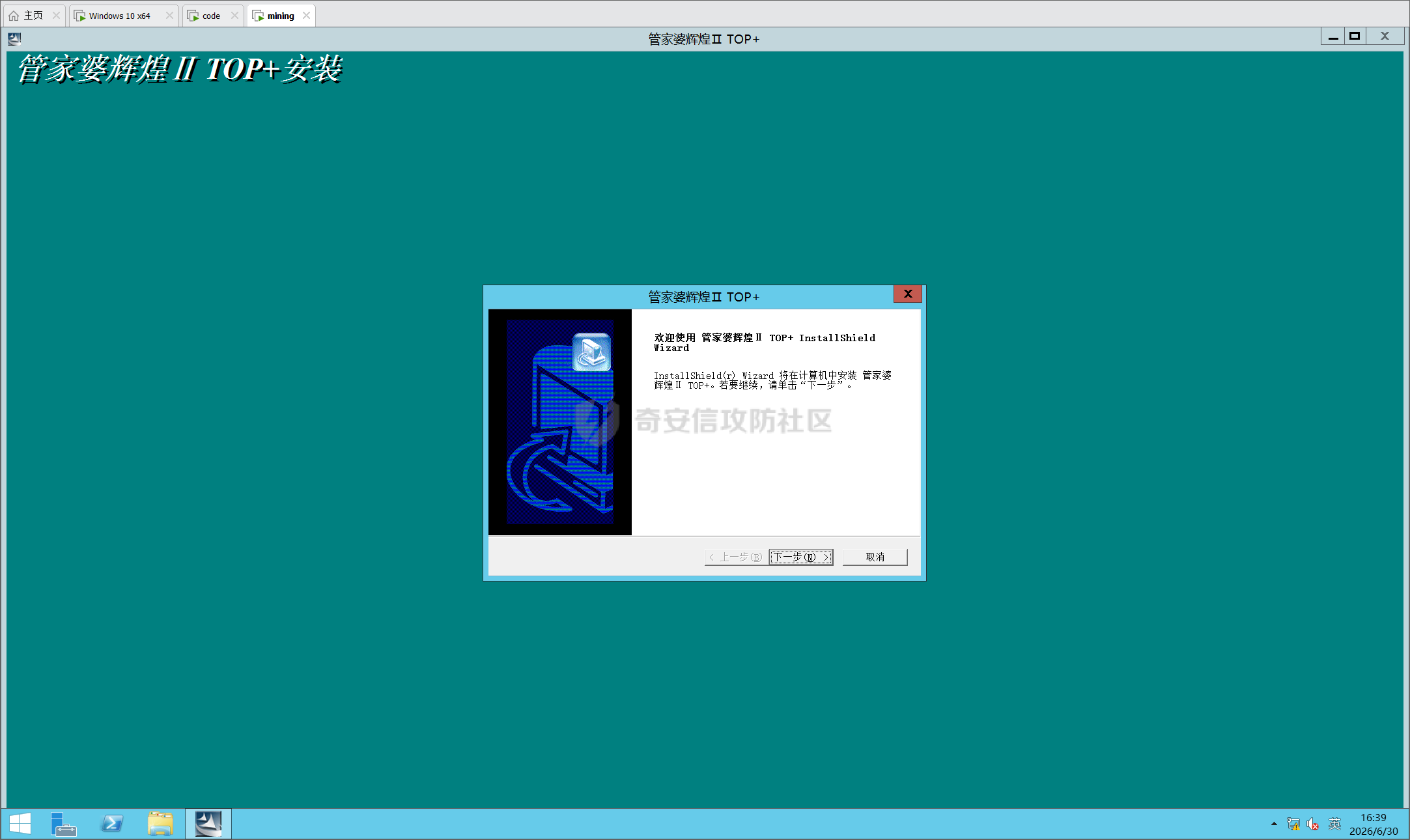Viewport: 1410px width, 840px height.
Task: Click the 欢迎使用 InstallShield Wizard heading
Action: click(x=765, y=343)
